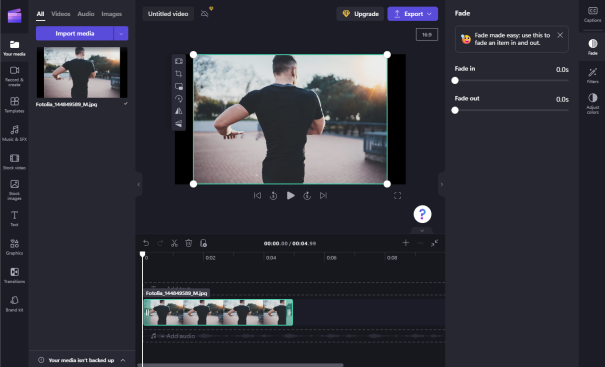Collapse the left media panel
Screen dimensions: 605x367
[139, 184]
